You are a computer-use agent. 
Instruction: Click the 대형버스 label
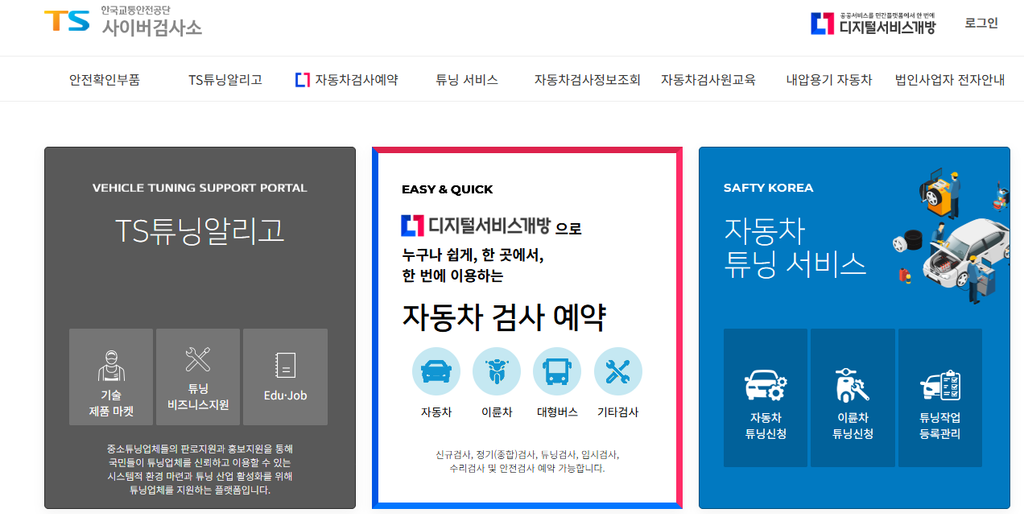click(x=557, y=412)
